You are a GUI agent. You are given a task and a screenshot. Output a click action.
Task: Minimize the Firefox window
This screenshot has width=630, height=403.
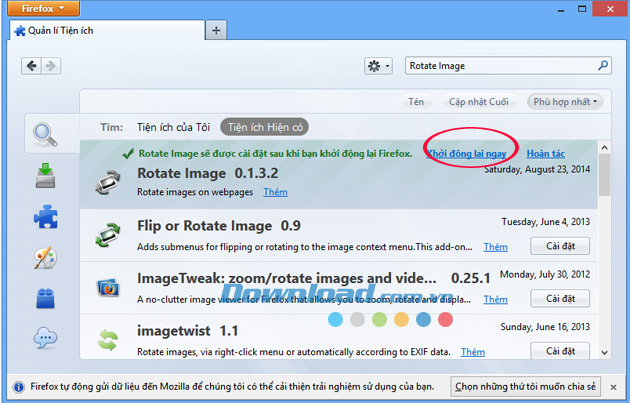click(561, 9)
